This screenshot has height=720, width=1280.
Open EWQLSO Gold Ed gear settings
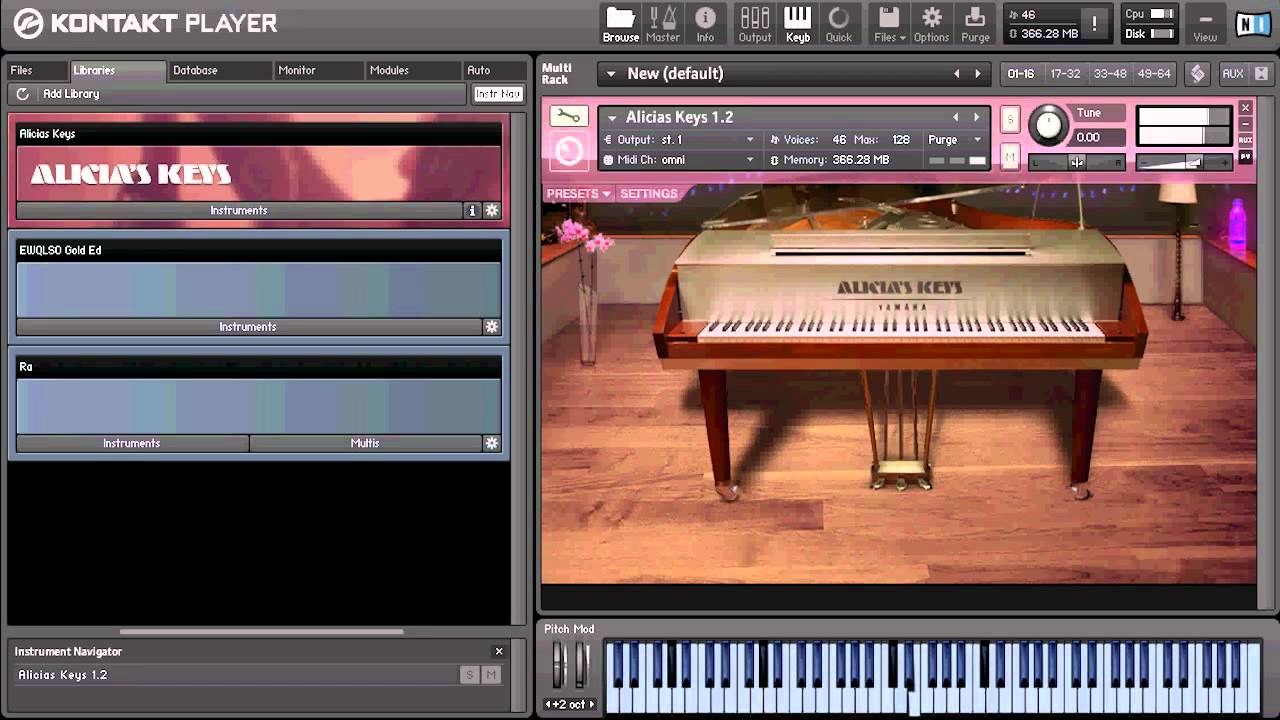[492, 327]
